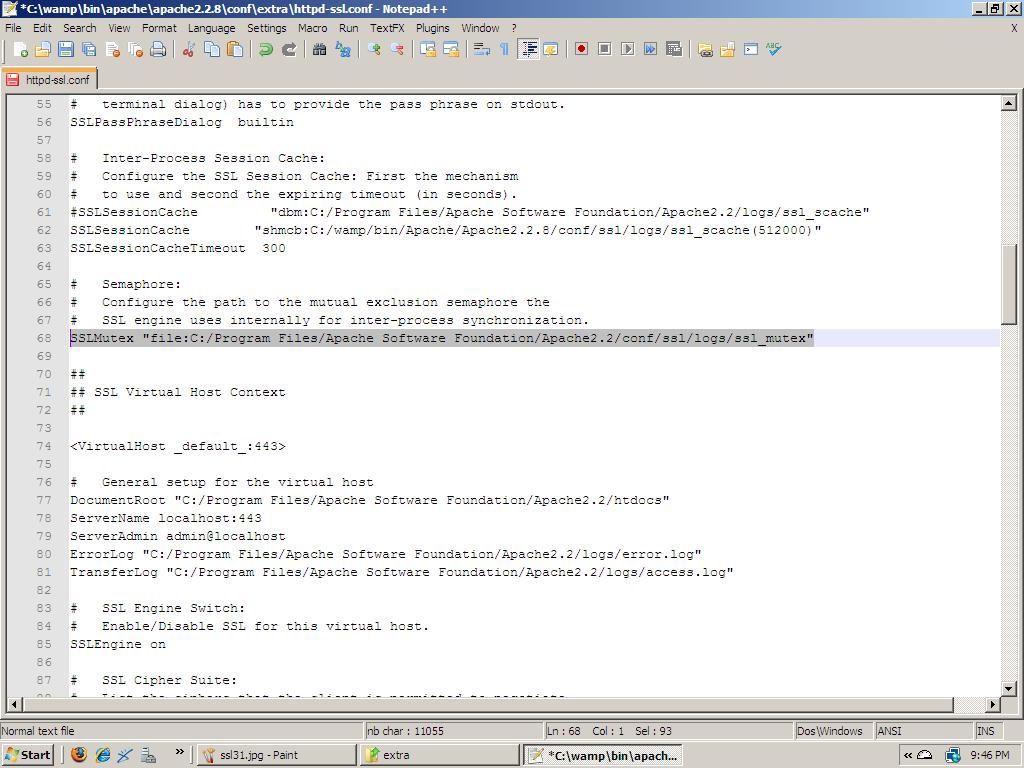Open the Windows Start button
The height and width of the screenshot is (768, 1024).
click(28, 755)
